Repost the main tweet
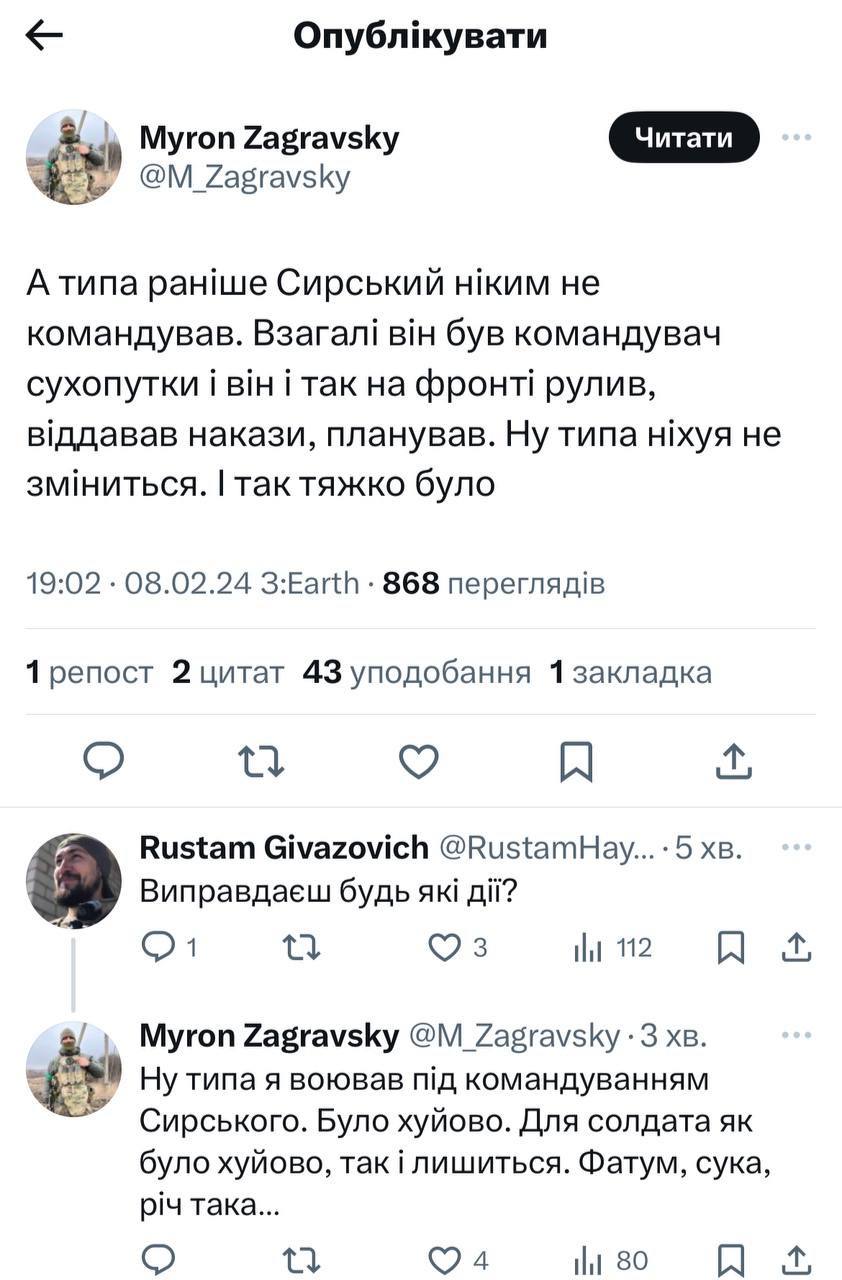The width and height of the screenshot is (842, 1280). (x=262, y=762)
